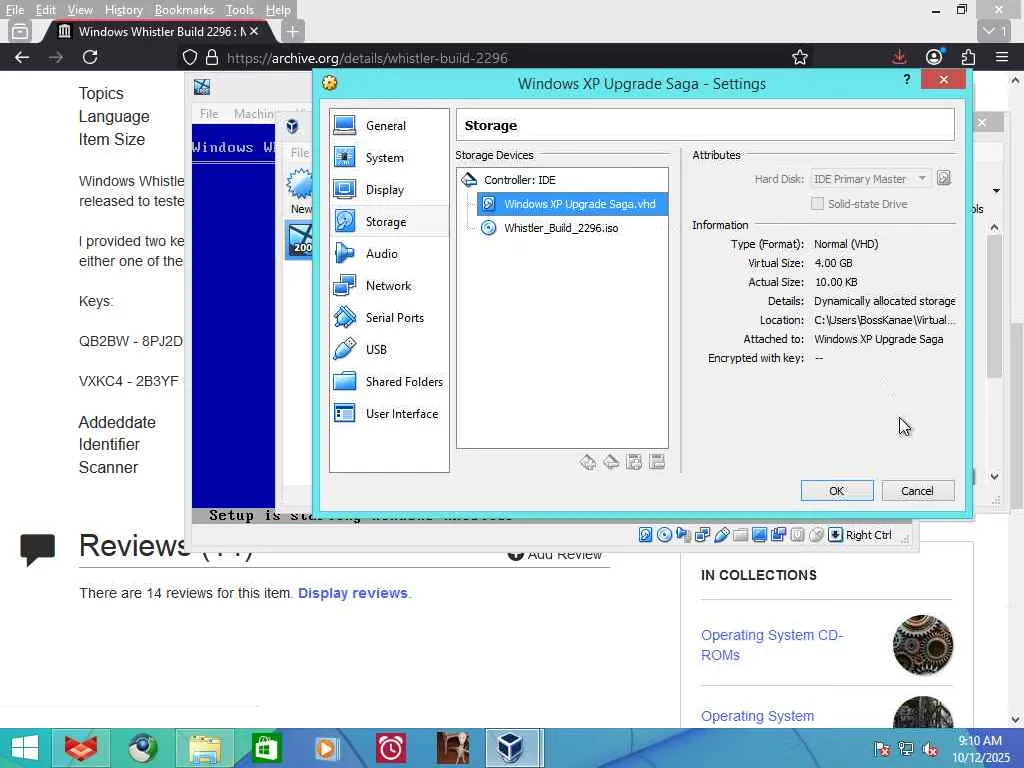Go back in Firefox
Image resolution: width=1024 pixels, height=768 pixels.
point(22,57)
